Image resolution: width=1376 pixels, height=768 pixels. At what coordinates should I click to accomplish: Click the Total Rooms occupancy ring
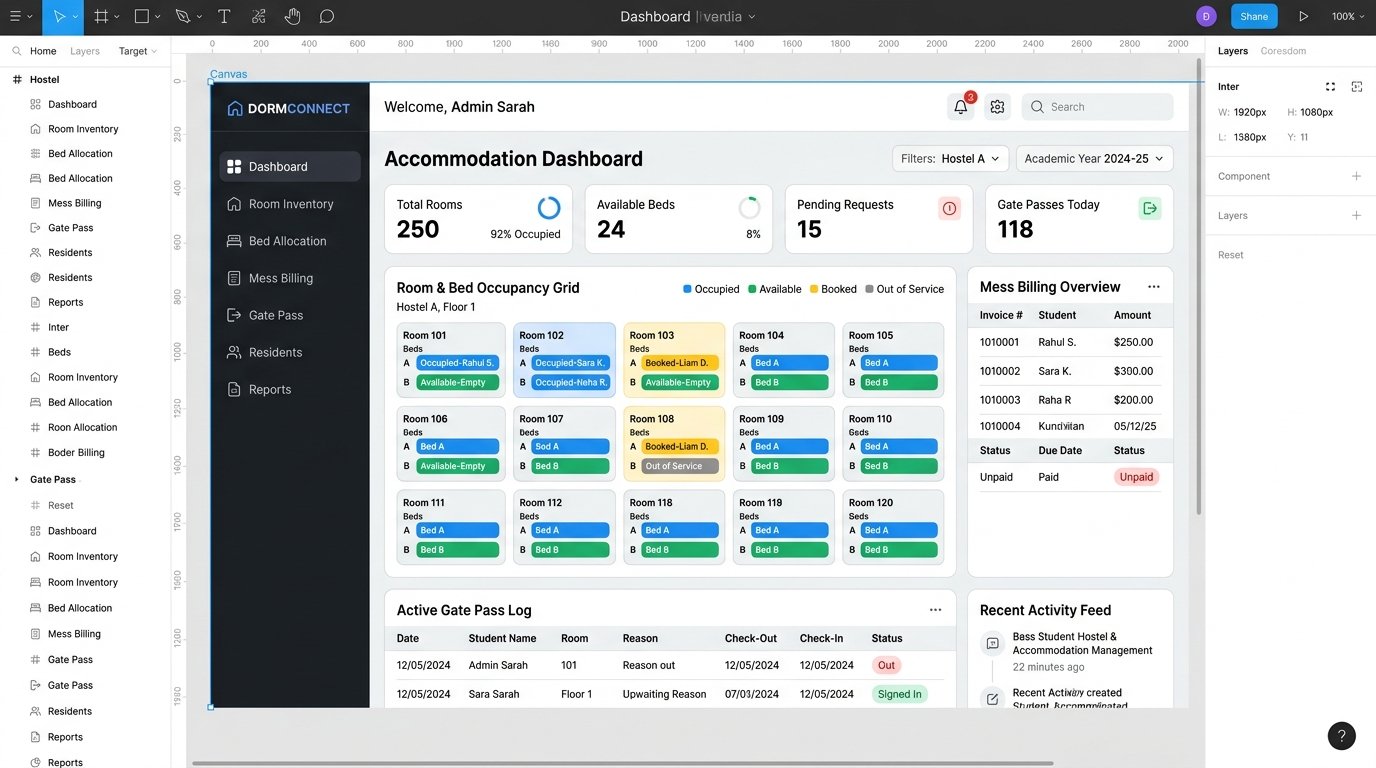[x=549, y=208]
